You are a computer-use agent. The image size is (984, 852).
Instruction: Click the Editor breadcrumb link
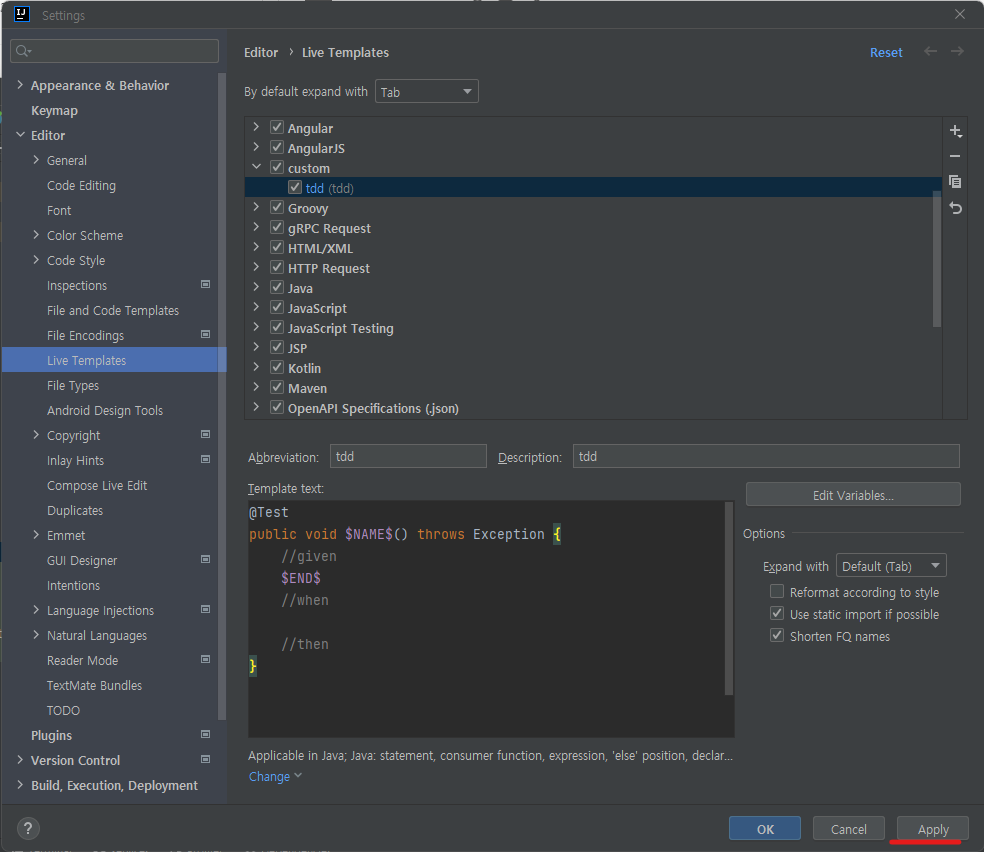261,53
